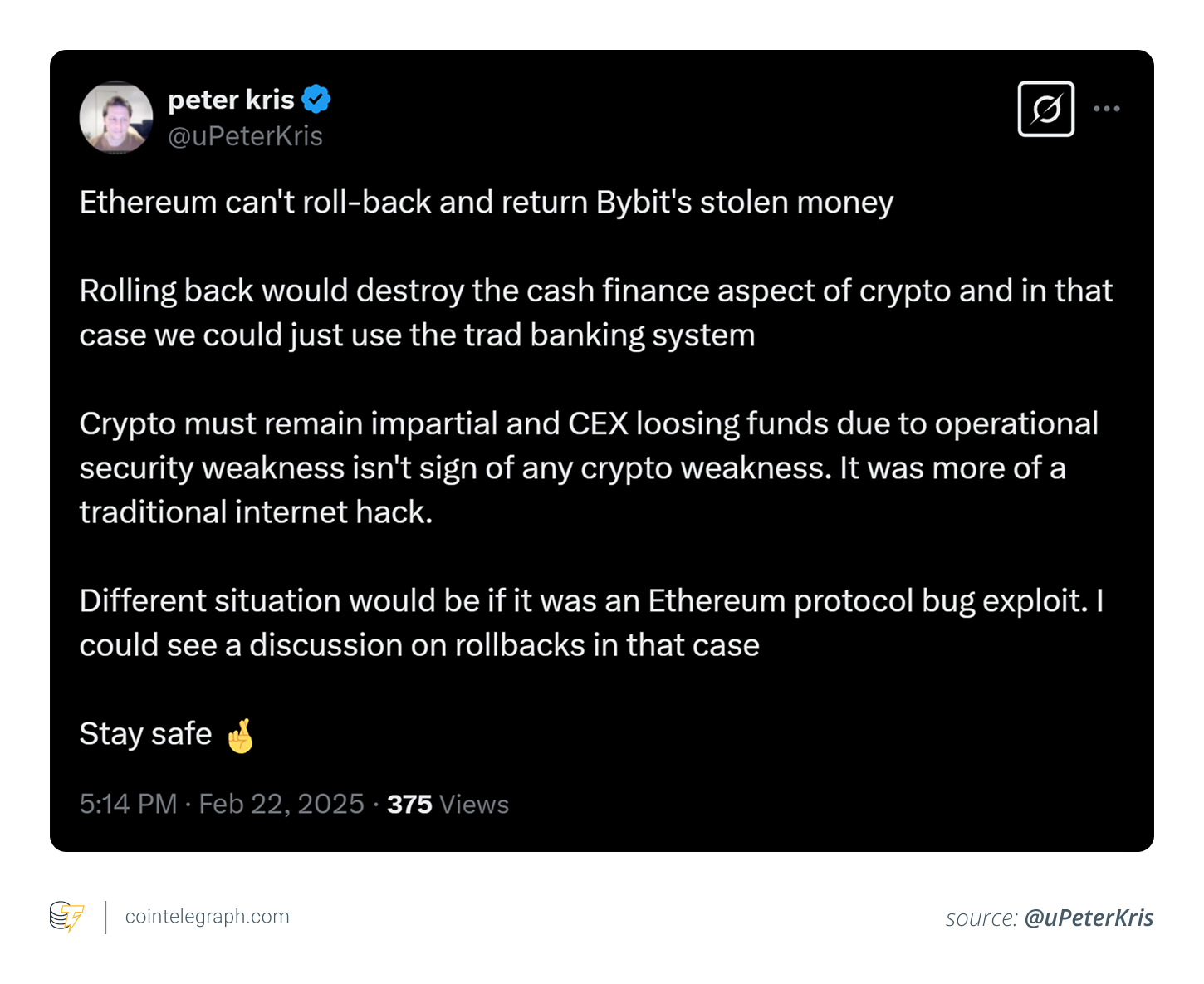
Task: Click the blue verified badge beside peter kris
Action: (x=316, y=97)
